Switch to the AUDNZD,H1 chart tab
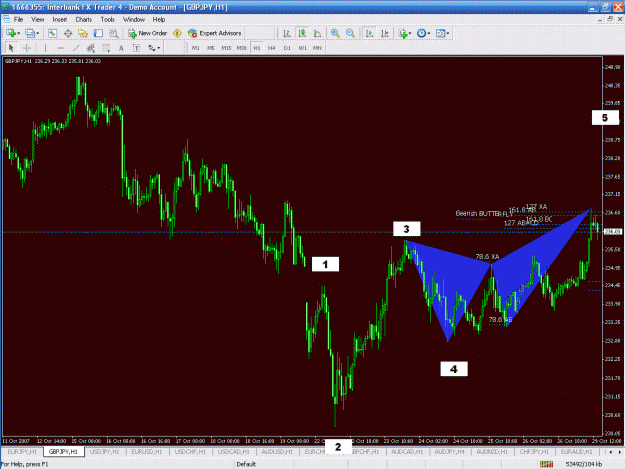625x469 pixels. click(492, 452)
